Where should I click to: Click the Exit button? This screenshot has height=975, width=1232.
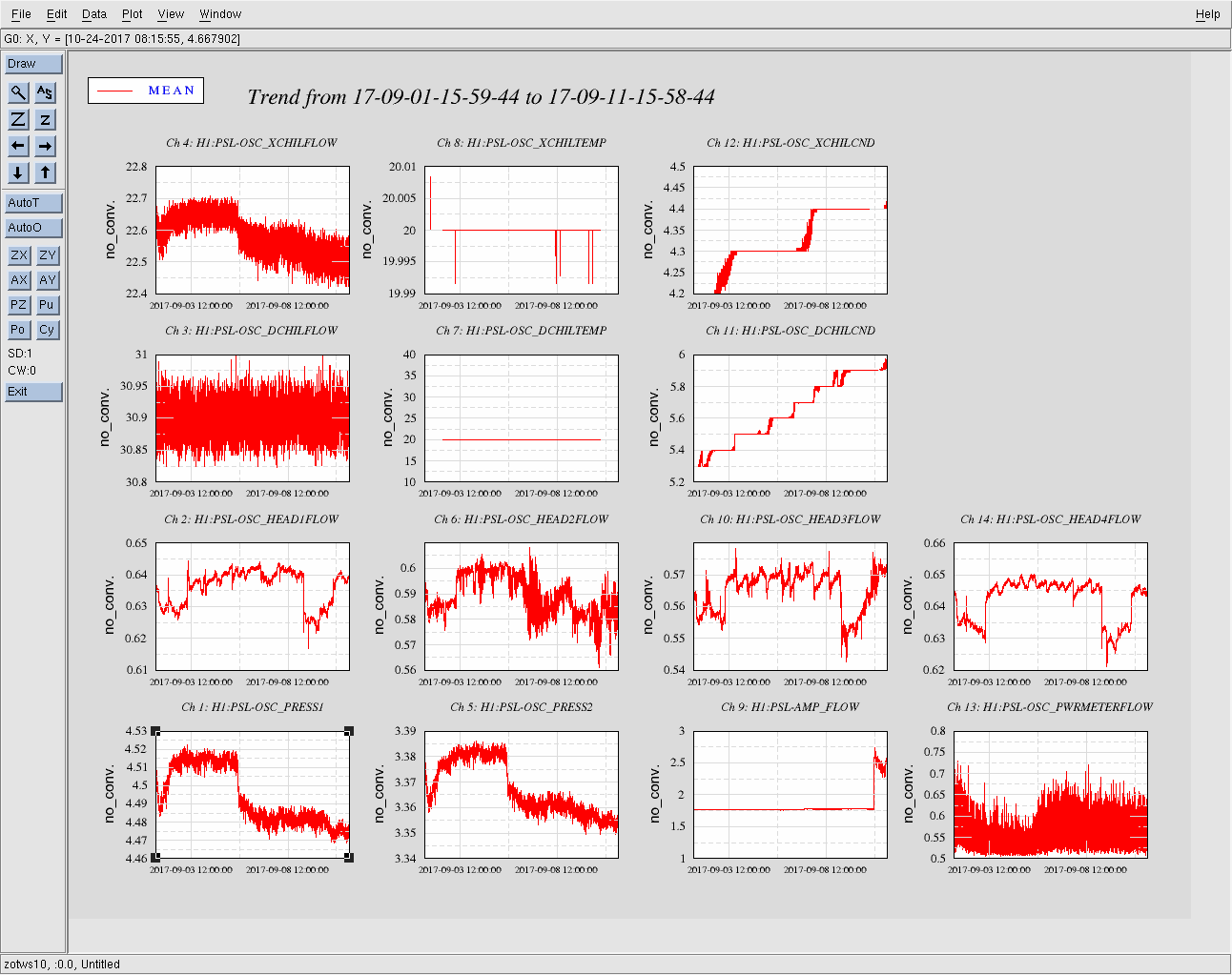[x=33, y=392]
